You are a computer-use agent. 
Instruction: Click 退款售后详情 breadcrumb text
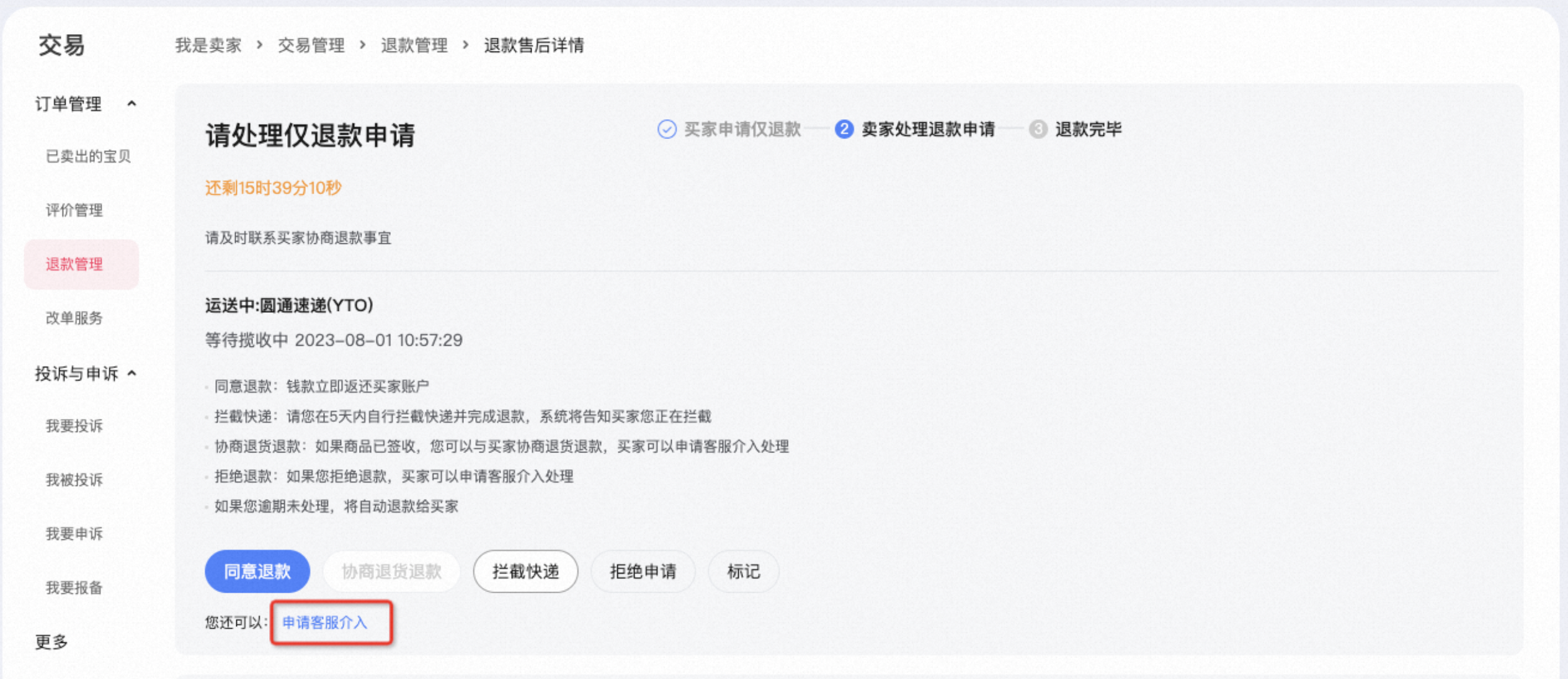coord(534,45)
